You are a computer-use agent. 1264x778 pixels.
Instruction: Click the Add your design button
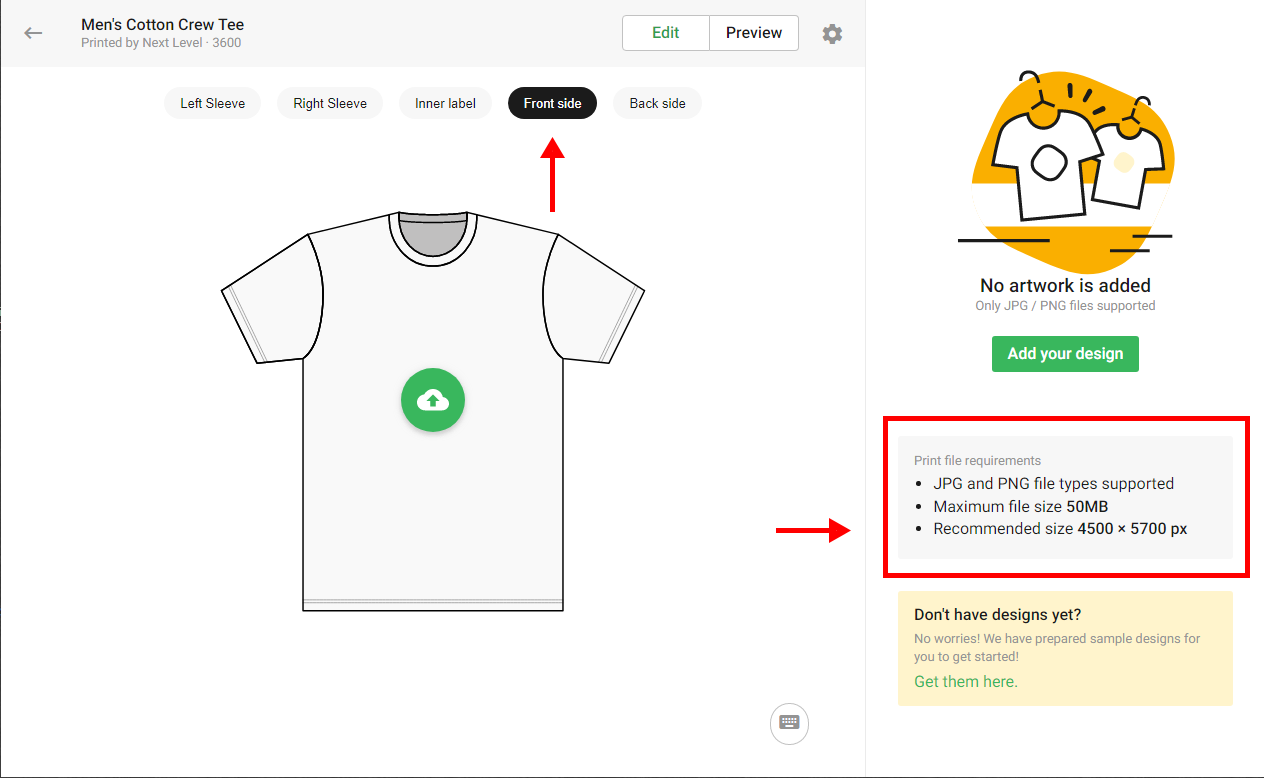1065,353
